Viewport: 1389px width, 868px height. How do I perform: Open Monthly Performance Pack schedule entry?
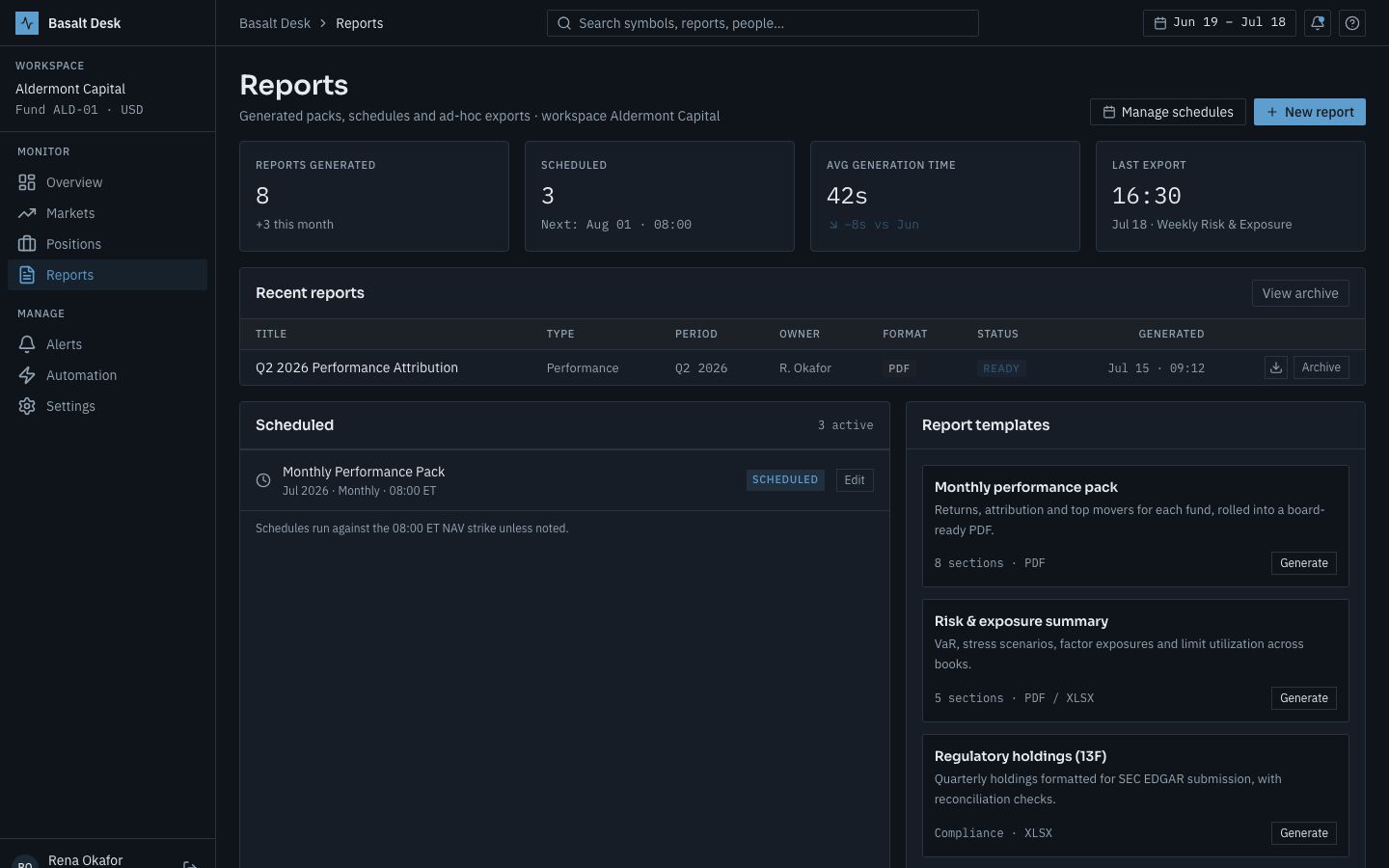(x=564, y=480)
